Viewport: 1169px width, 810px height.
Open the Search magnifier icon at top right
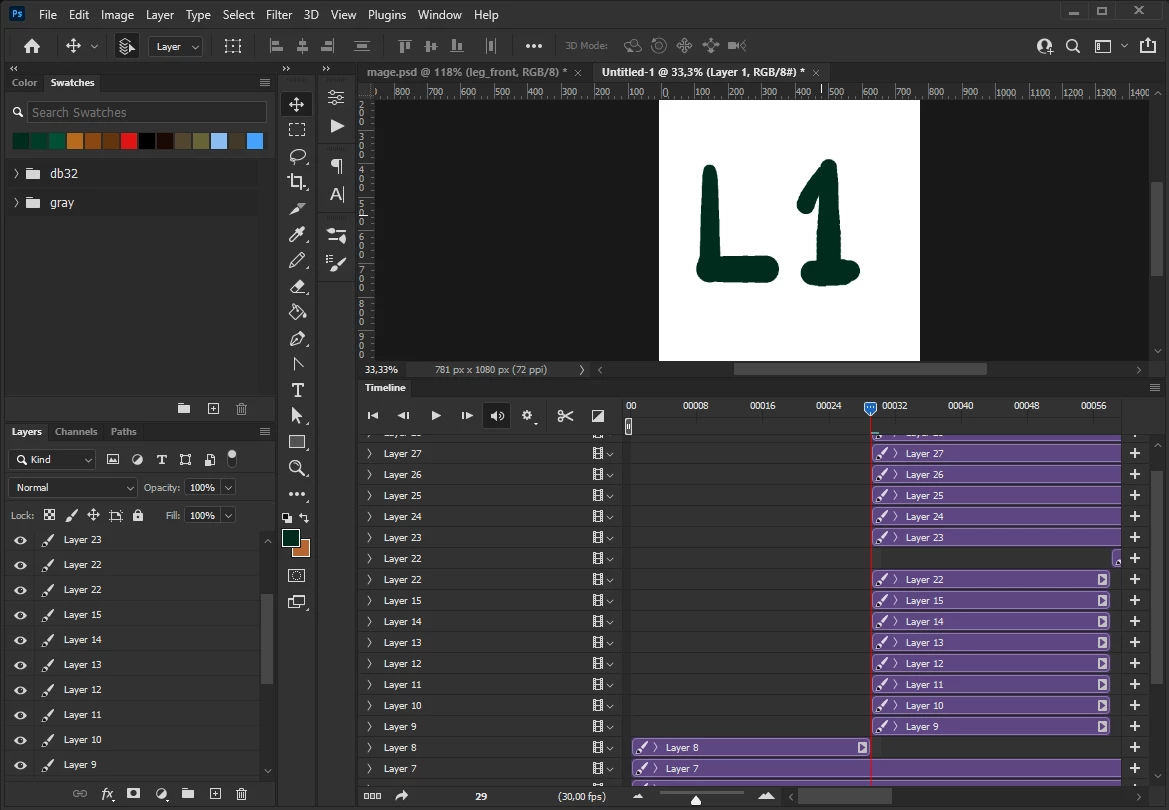point(1073,46)
